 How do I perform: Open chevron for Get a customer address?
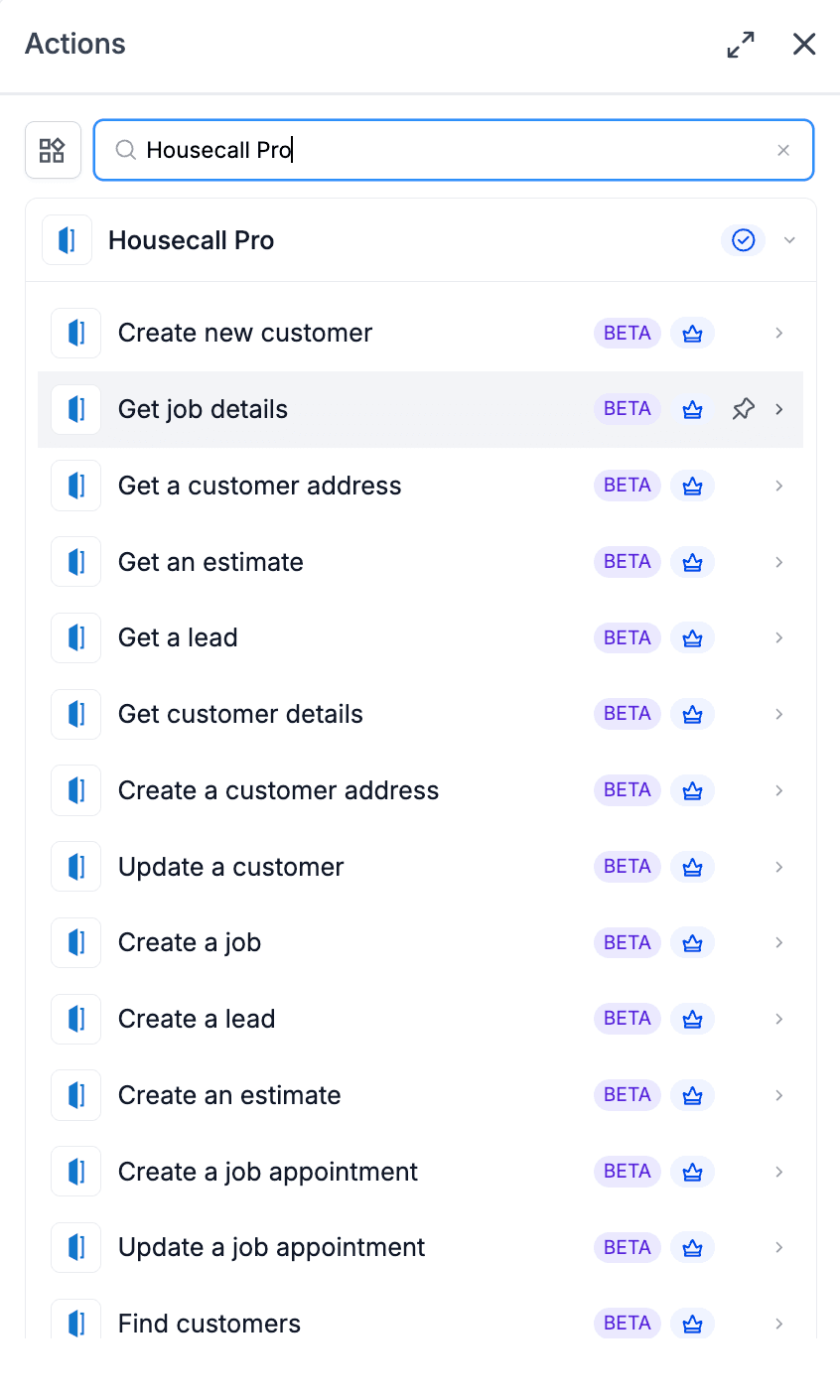point(779,486)
